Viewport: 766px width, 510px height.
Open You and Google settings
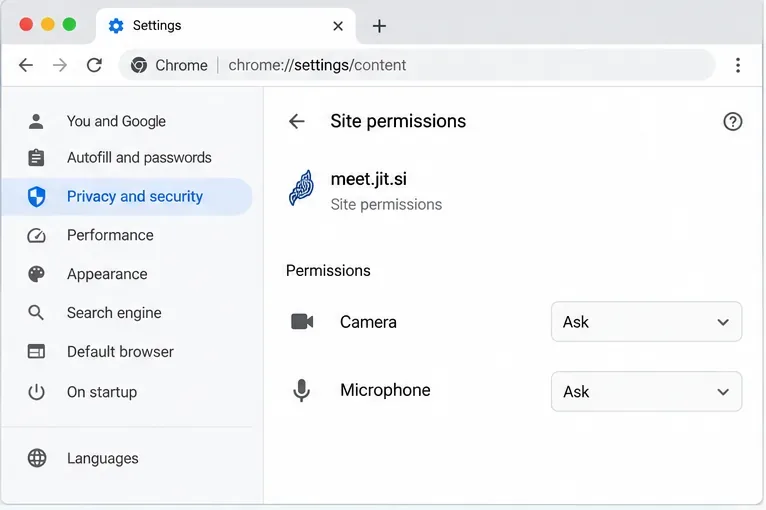[127, 121]
